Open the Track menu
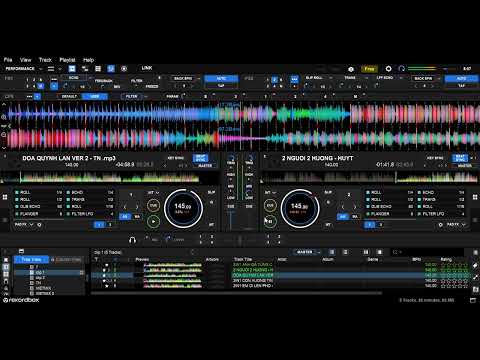The width and height of the screenshot is (480, 360). click(x=45, y=60)
